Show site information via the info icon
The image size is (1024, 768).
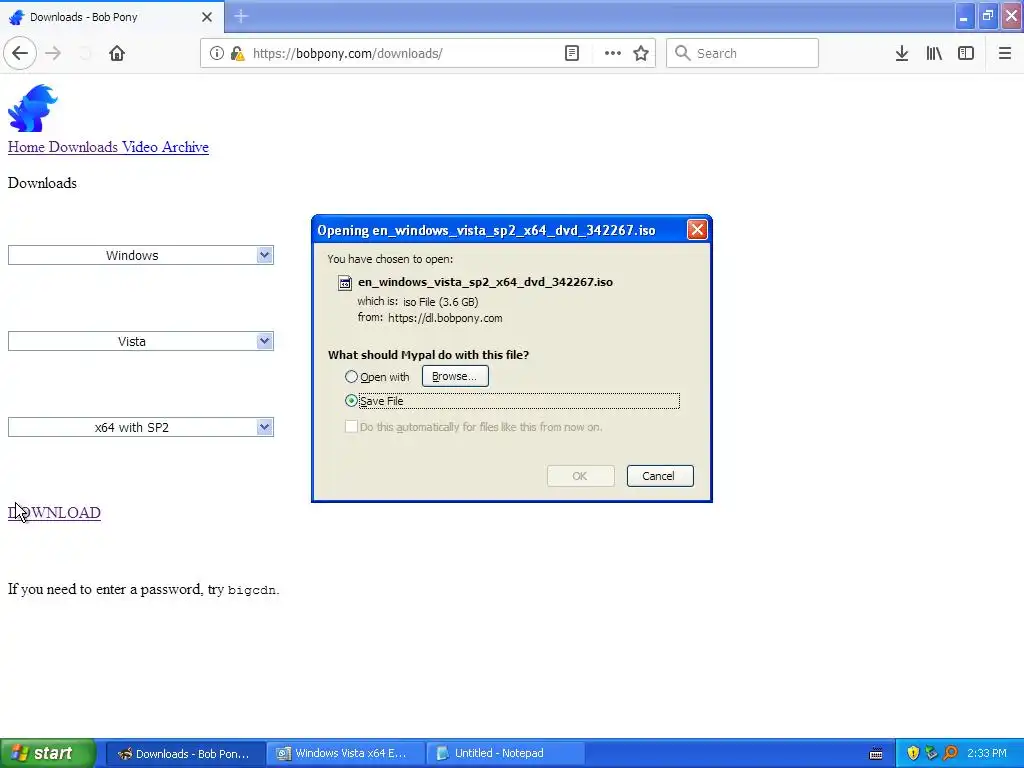pos(216,53)
